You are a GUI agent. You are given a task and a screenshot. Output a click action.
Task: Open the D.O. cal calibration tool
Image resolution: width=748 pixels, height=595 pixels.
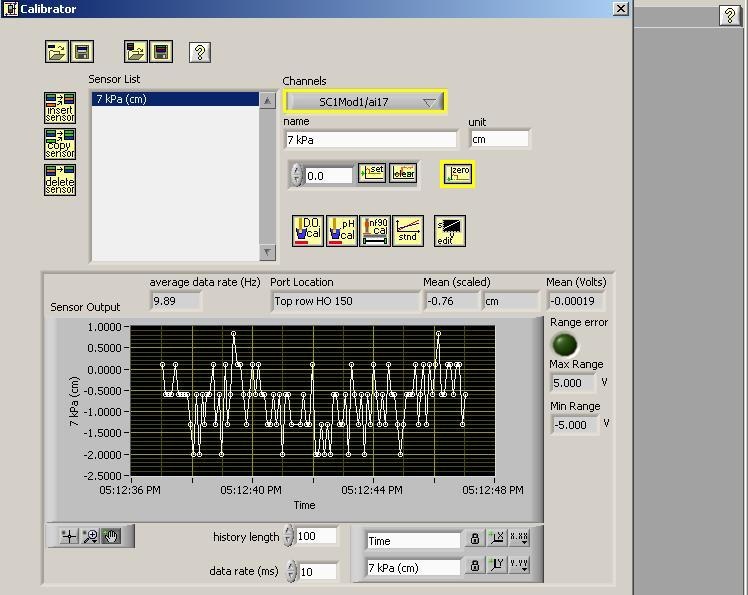pos(308,231)
